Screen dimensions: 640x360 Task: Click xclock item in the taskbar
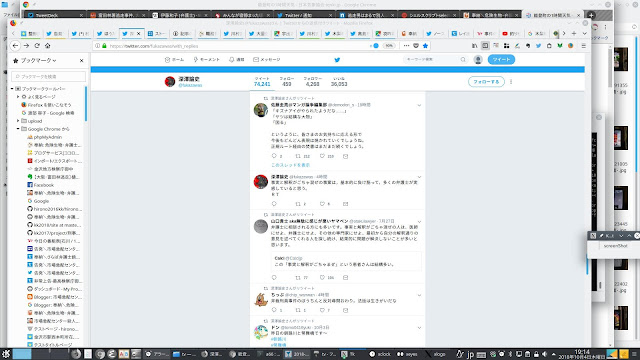pyautogui.click(x=380, y=354)
